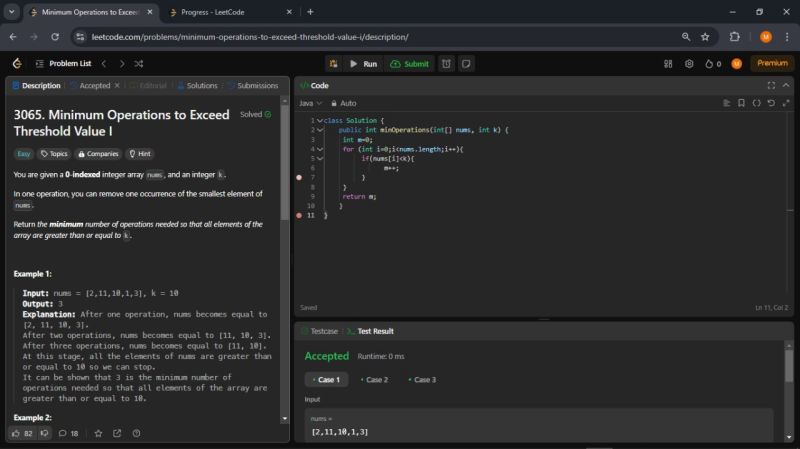Viewport: 800px width, 449px height.
Task: Open the 18 comments discussion
Action: (68, 433)
